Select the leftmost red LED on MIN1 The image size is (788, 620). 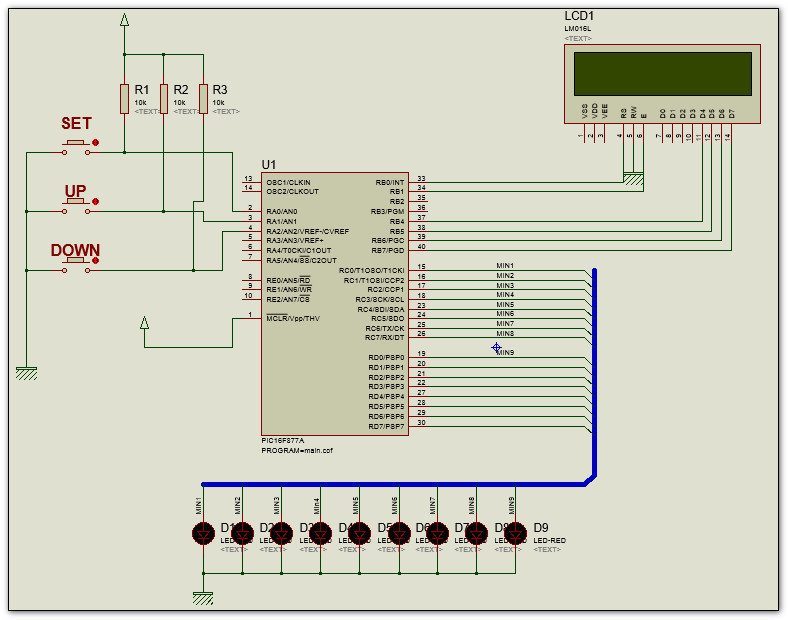204,534
